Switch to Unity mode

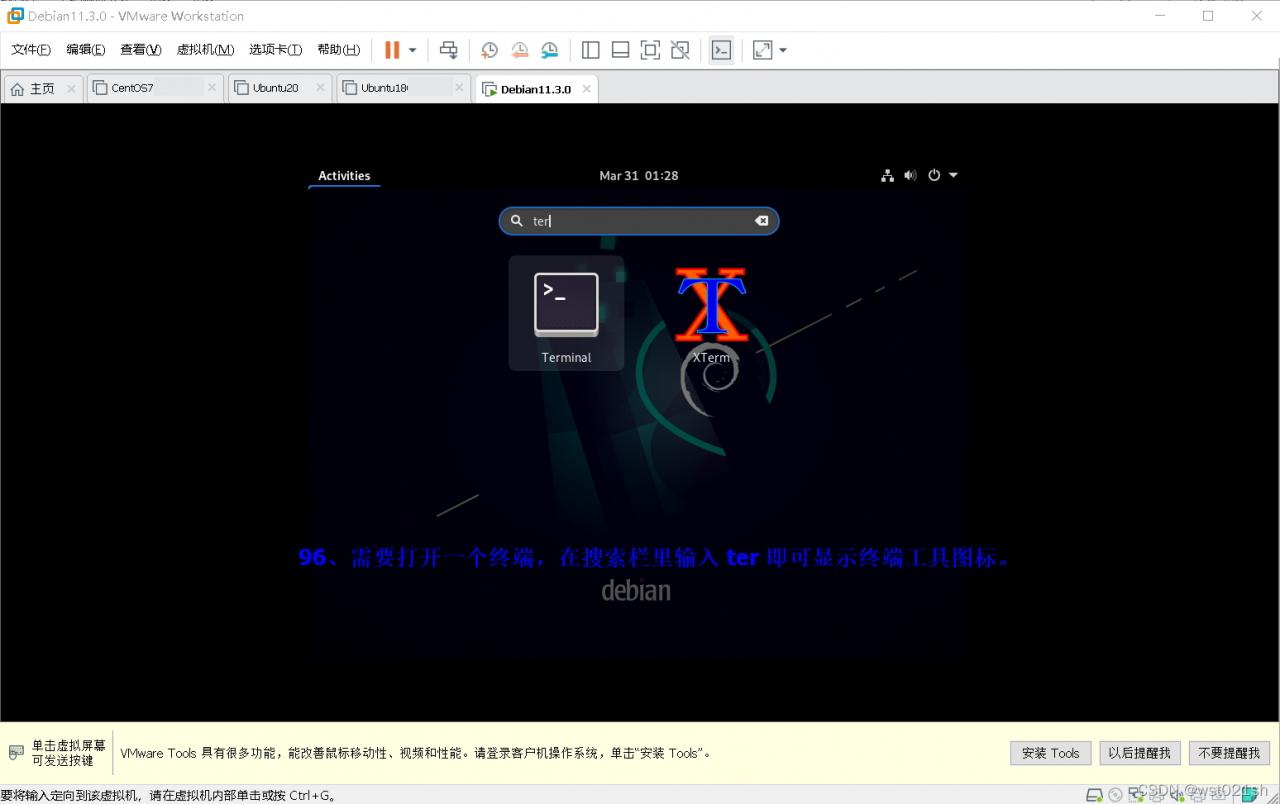point(680,50)
